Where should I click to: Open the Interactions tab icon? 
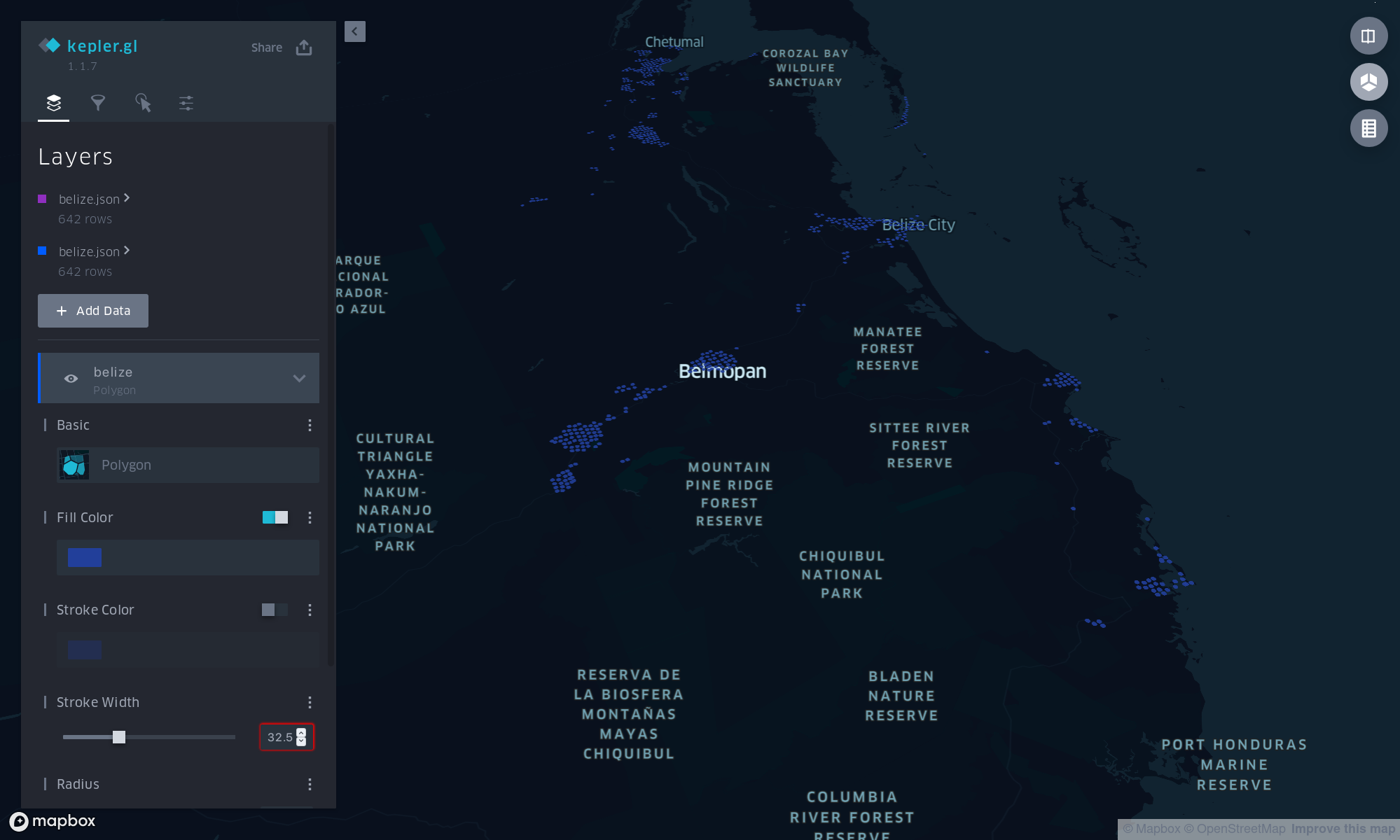(143, 103)
